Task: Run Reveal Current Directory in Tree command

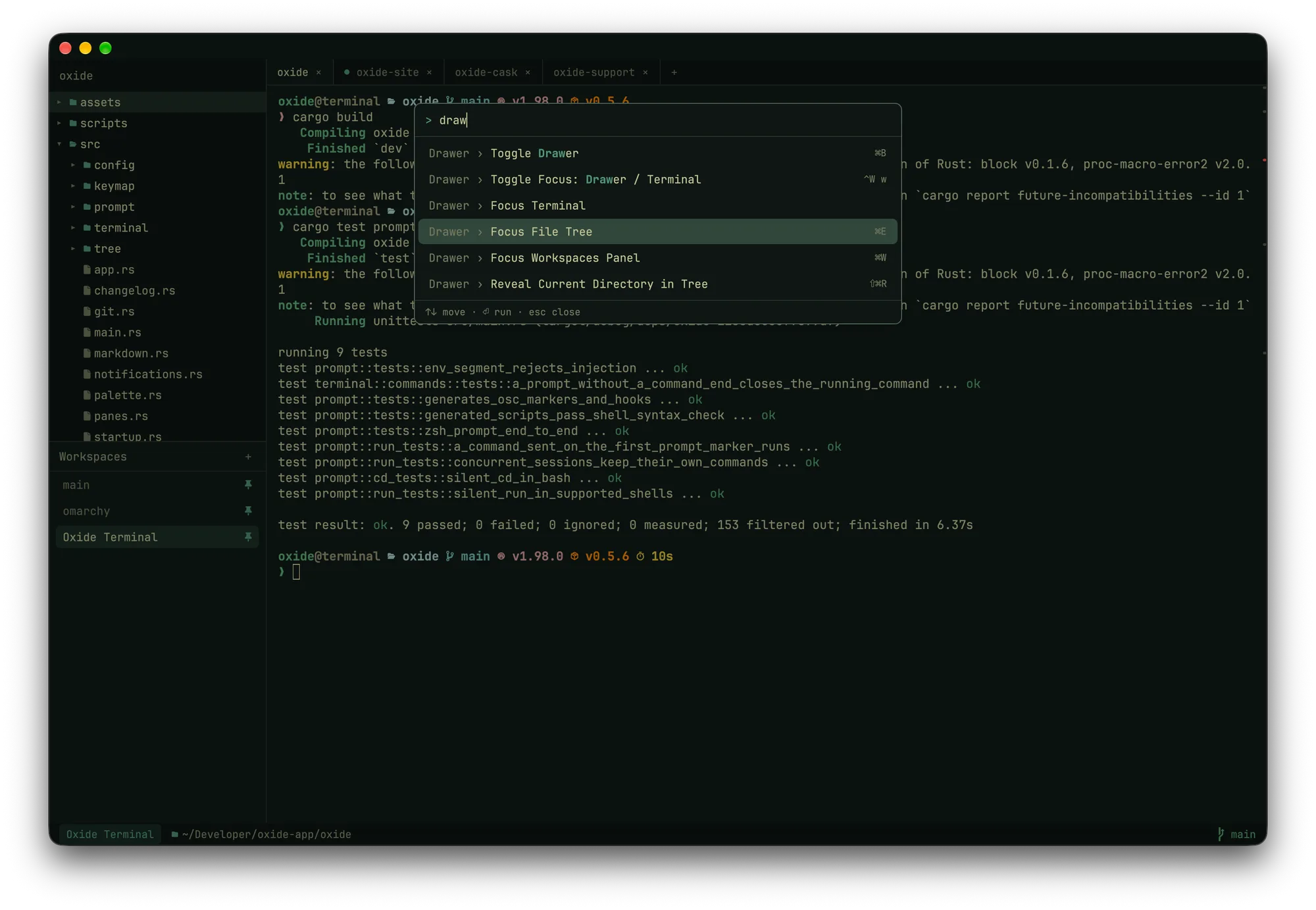Action: click(x=658, y=284)
